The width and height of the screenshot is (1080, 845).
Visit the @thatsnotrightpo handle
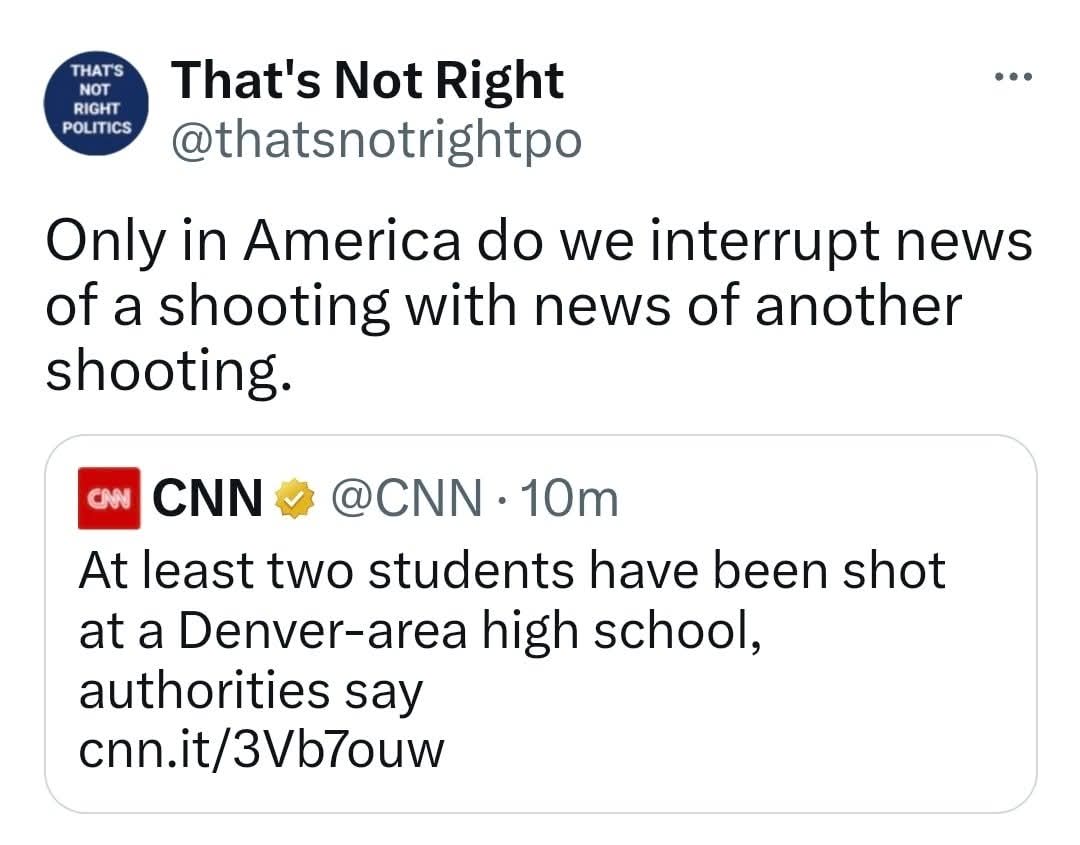pos(376,141)
